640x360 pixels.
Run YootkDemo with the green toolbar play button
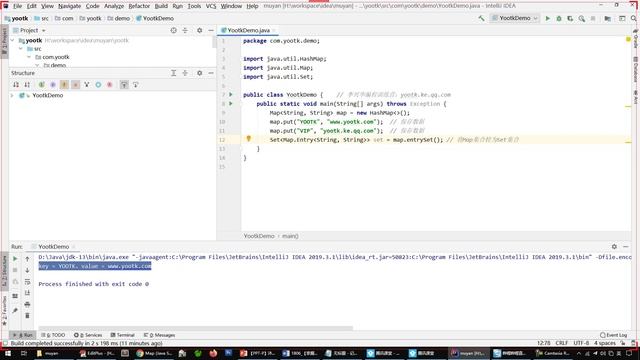548,18
